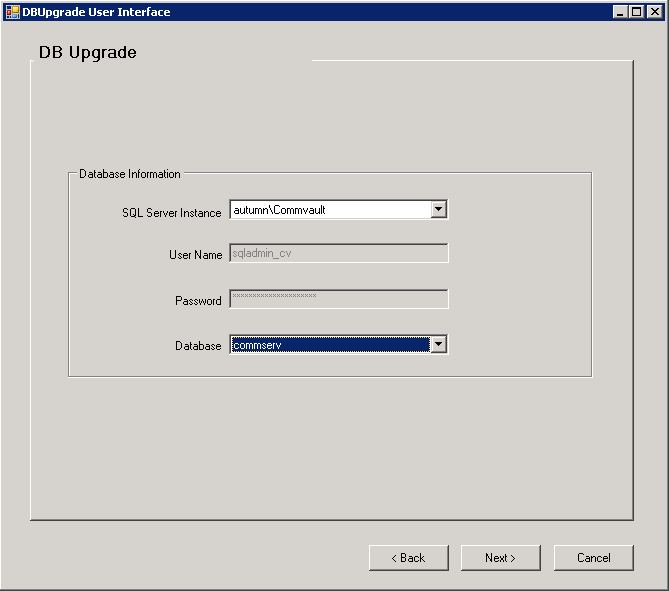Click the Database field label

pos(198,346)
